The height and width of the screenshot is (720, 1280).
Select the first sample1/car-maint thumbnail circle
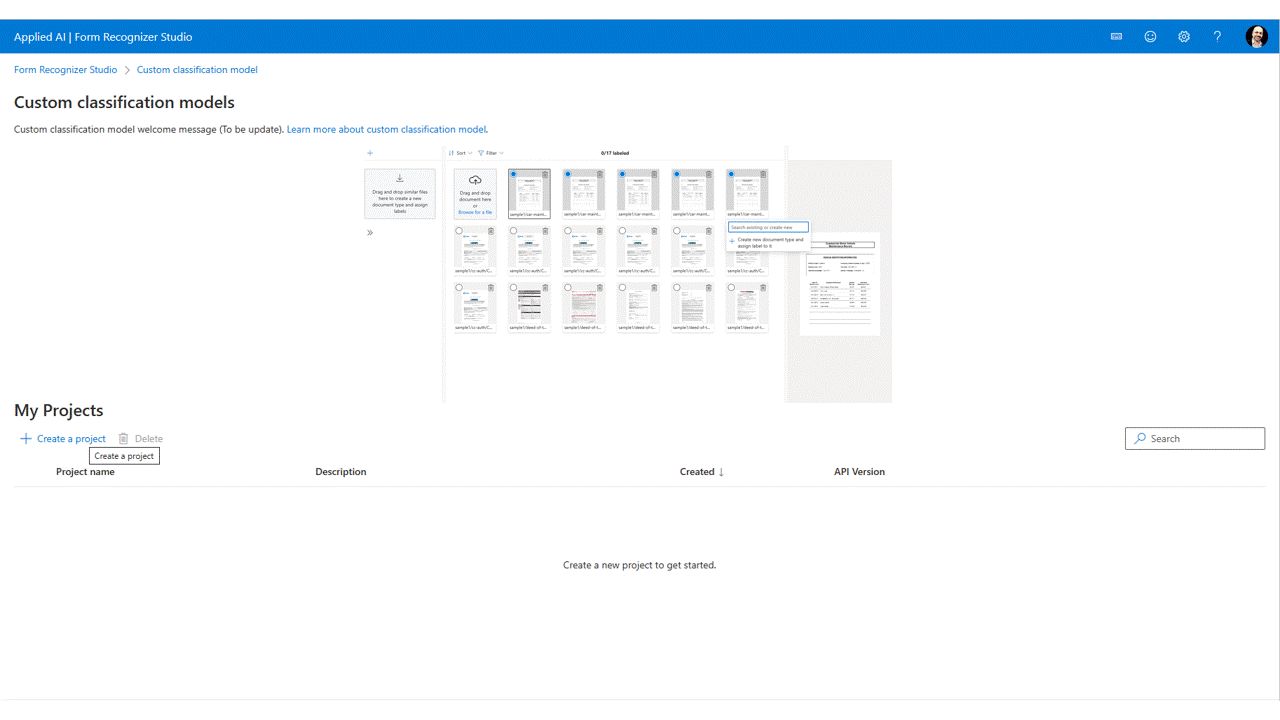513,173
